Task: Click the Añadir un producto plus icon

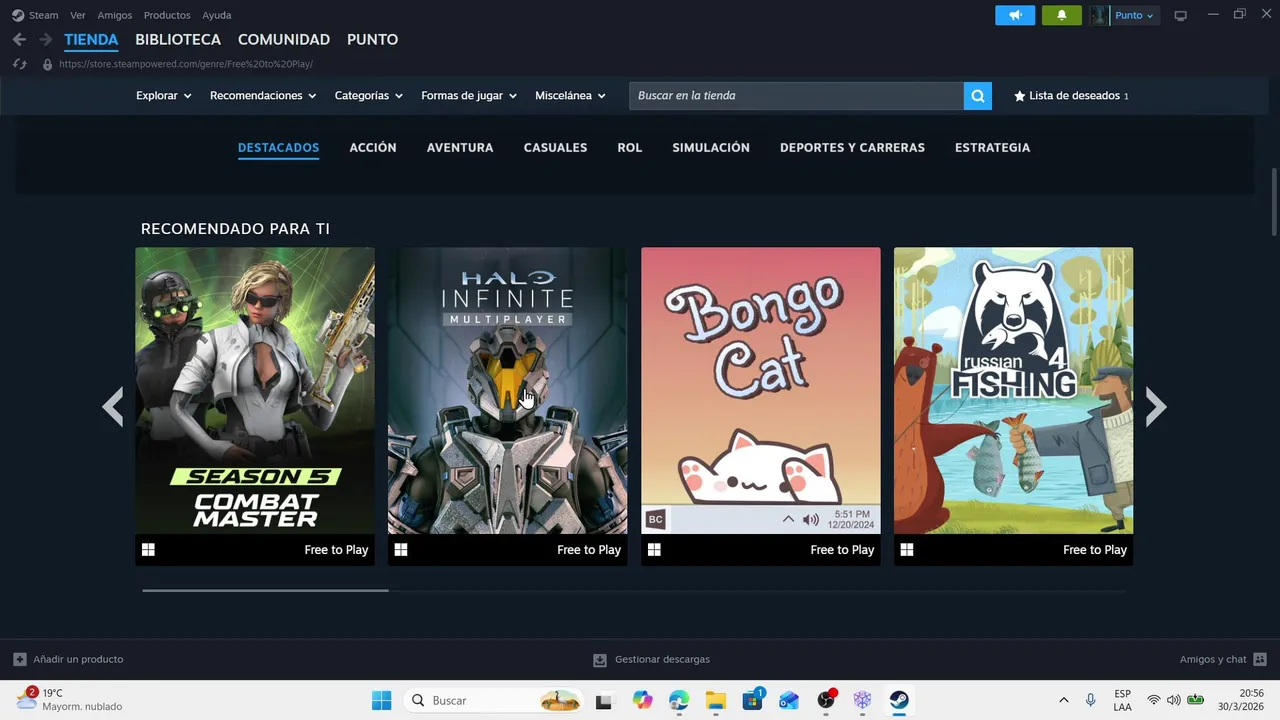Action: coord(20,659)
